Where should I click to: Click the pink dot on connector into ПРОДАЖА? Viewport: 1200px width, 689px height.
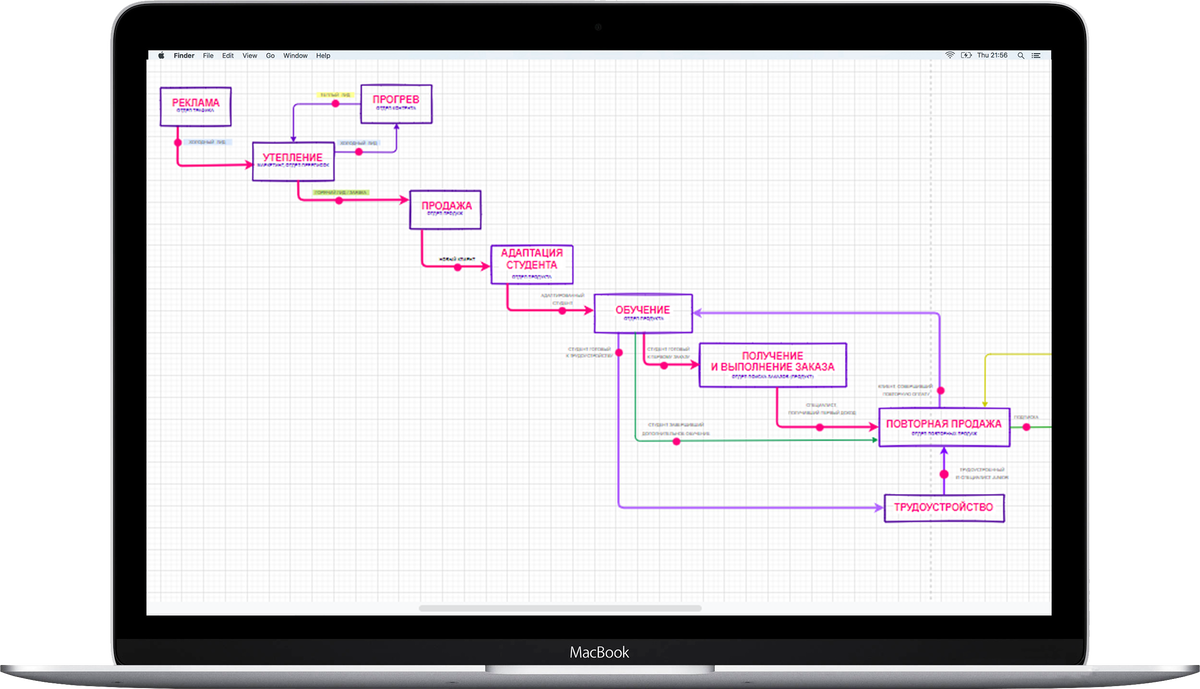[x=338, y=201]
